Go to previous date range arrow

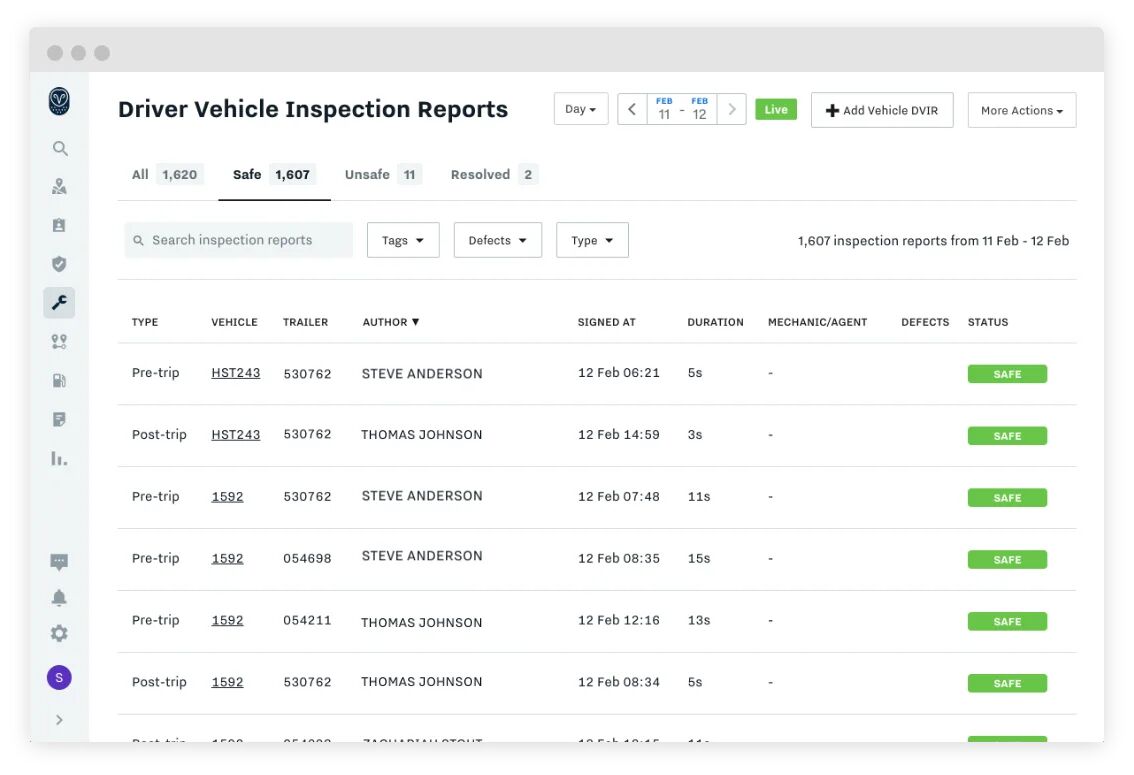coord(632,109)
